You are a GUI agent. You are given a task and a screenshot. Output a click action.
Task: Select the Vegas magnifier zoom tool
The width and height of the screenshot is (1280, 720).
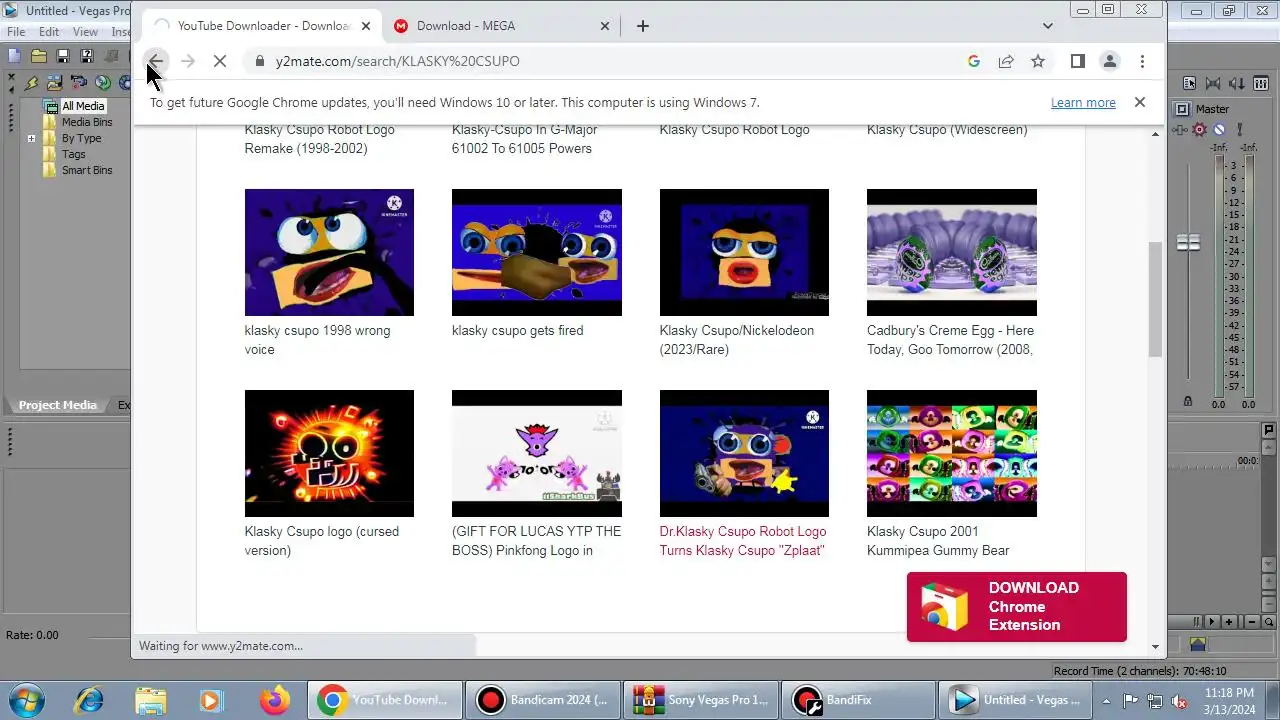pyautogui.click(x=1268, y=622)
